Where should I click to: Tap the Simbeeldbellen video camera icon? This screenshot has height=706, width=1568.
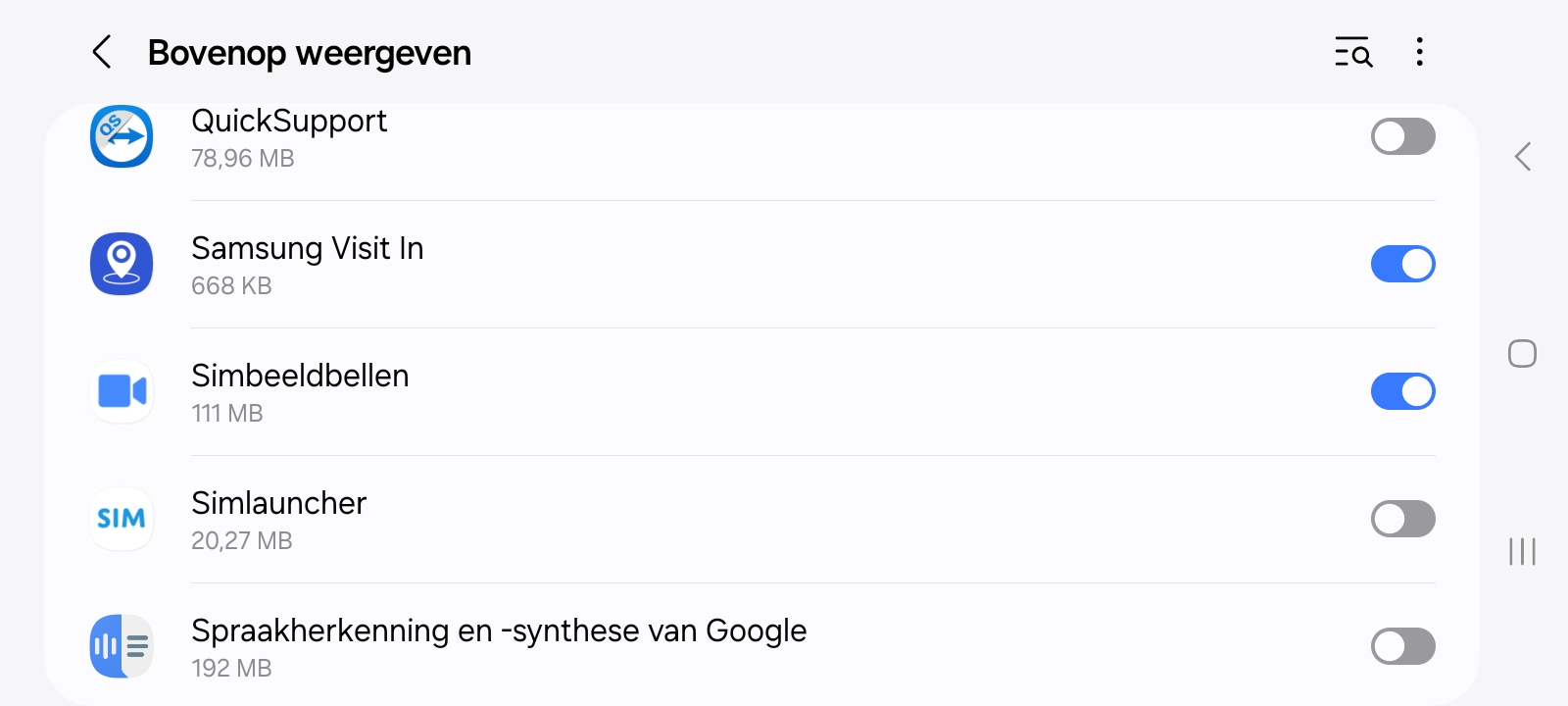tap(122, 391)
